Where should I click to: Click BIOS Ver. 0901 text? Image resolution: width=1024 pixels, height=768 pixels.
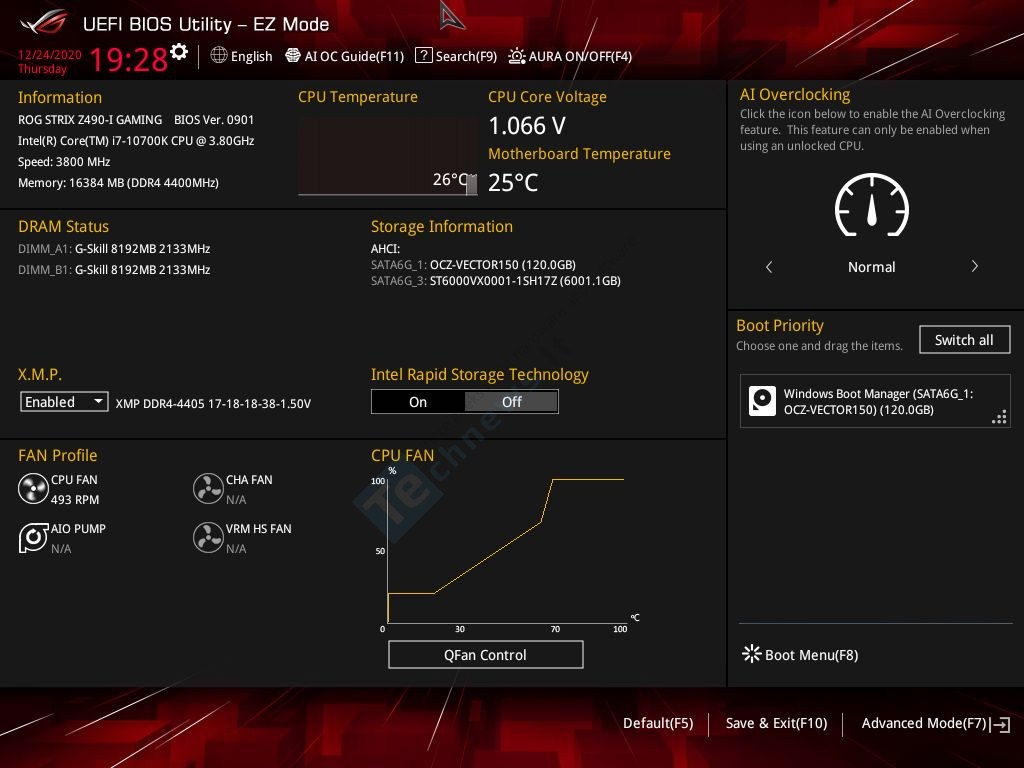coord(214,120)
